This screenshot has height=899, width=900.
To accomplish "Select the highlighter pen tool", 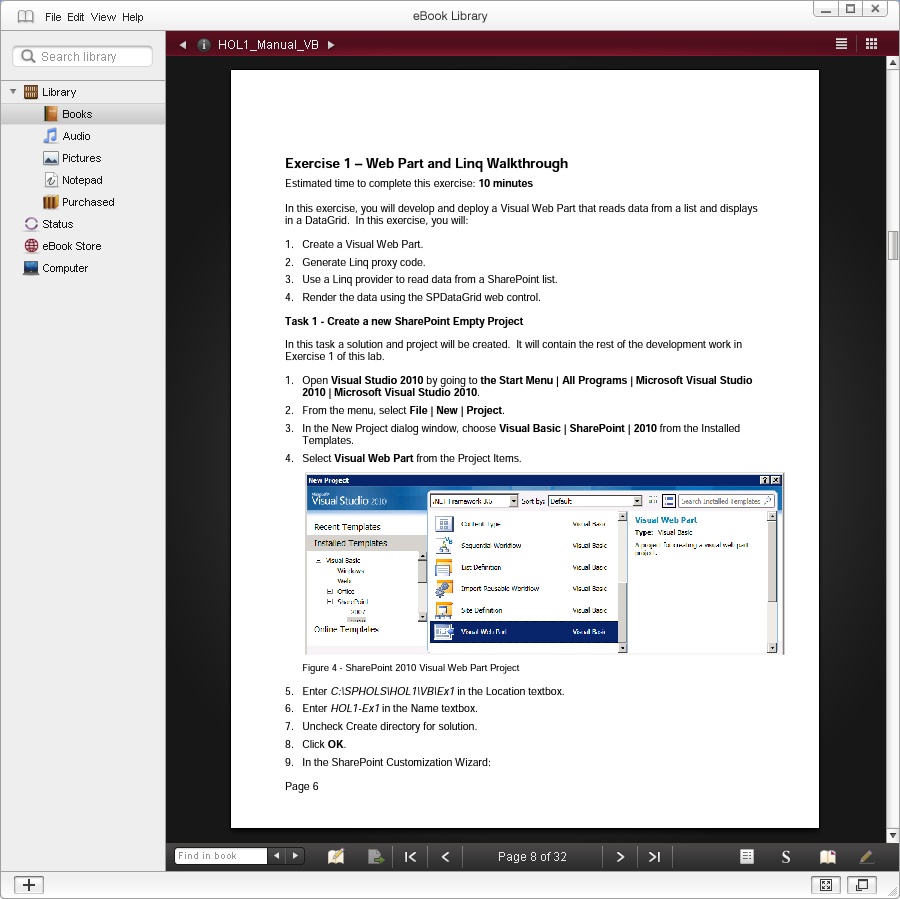I will point(866,857).
